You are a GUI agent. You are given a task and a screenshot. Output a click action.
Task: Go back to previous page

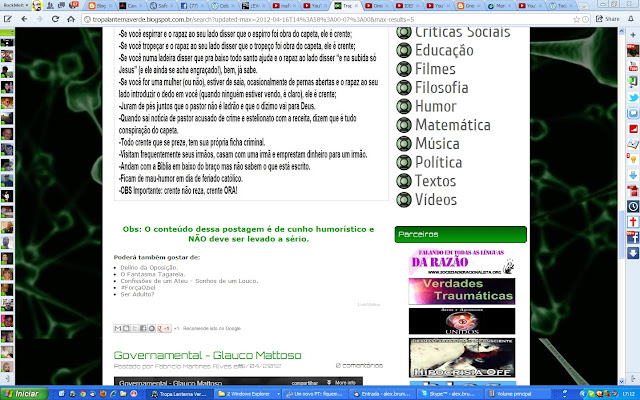click(24, 19)
